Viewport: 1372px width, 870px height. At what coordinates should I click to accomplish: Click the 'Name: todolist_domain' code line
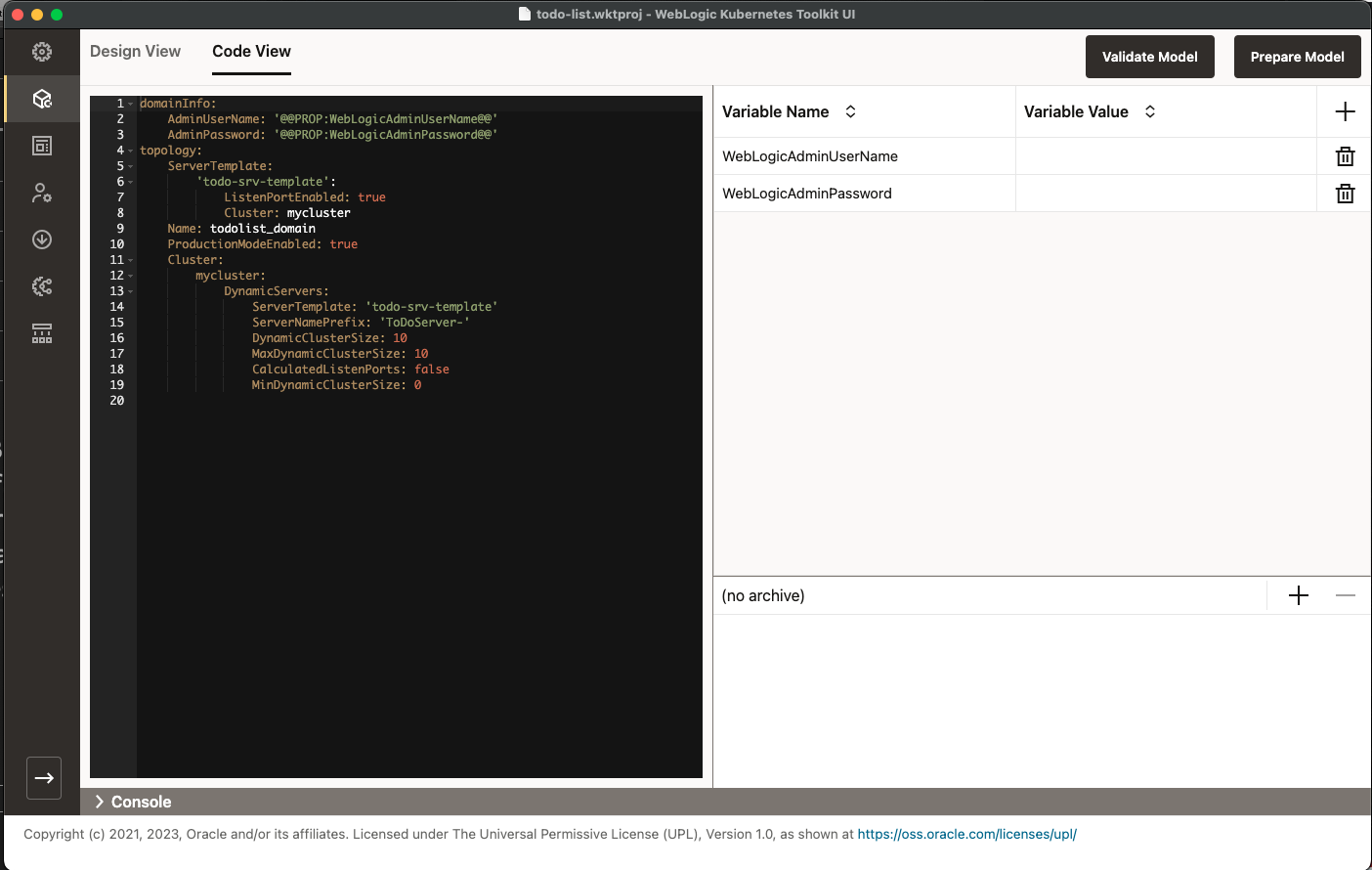(x=241, y=229)
